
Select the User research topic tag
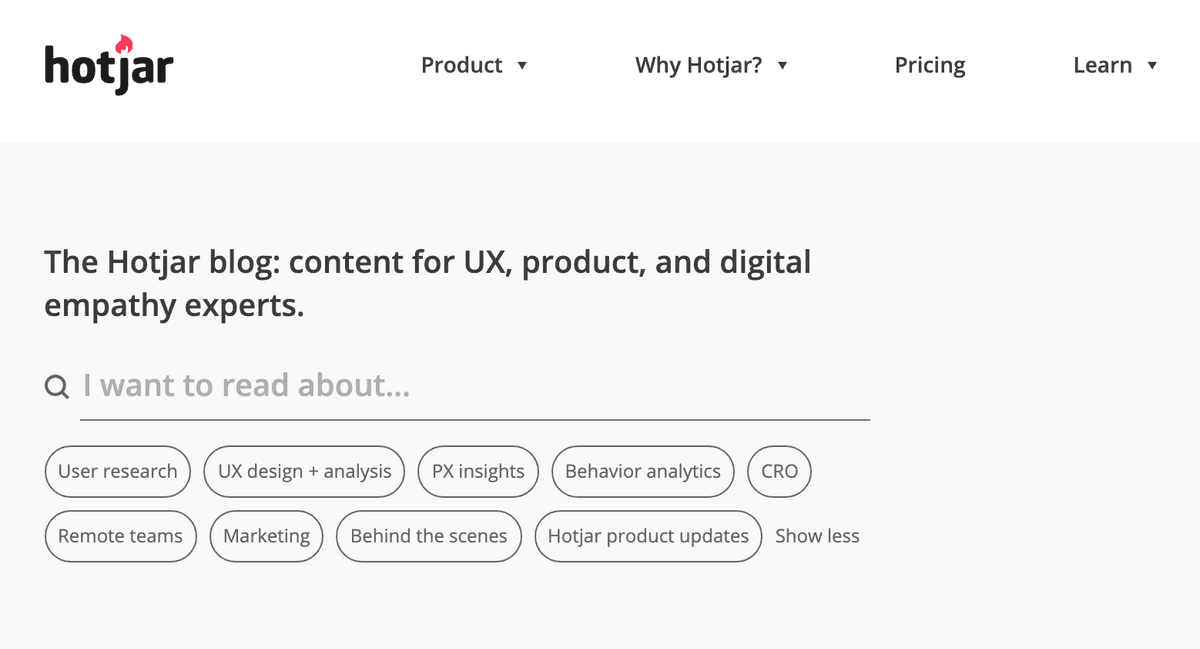[117, 471]
